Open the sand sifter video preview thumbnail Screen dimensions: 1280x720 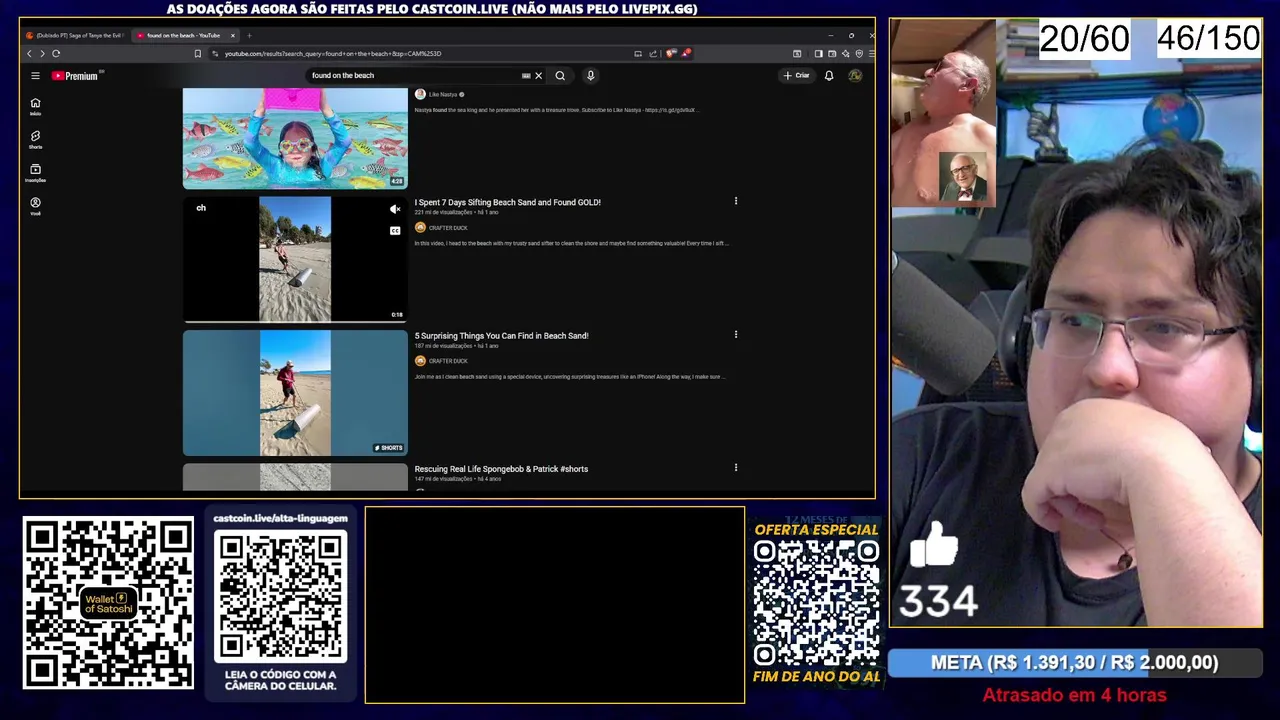(295, 259)
